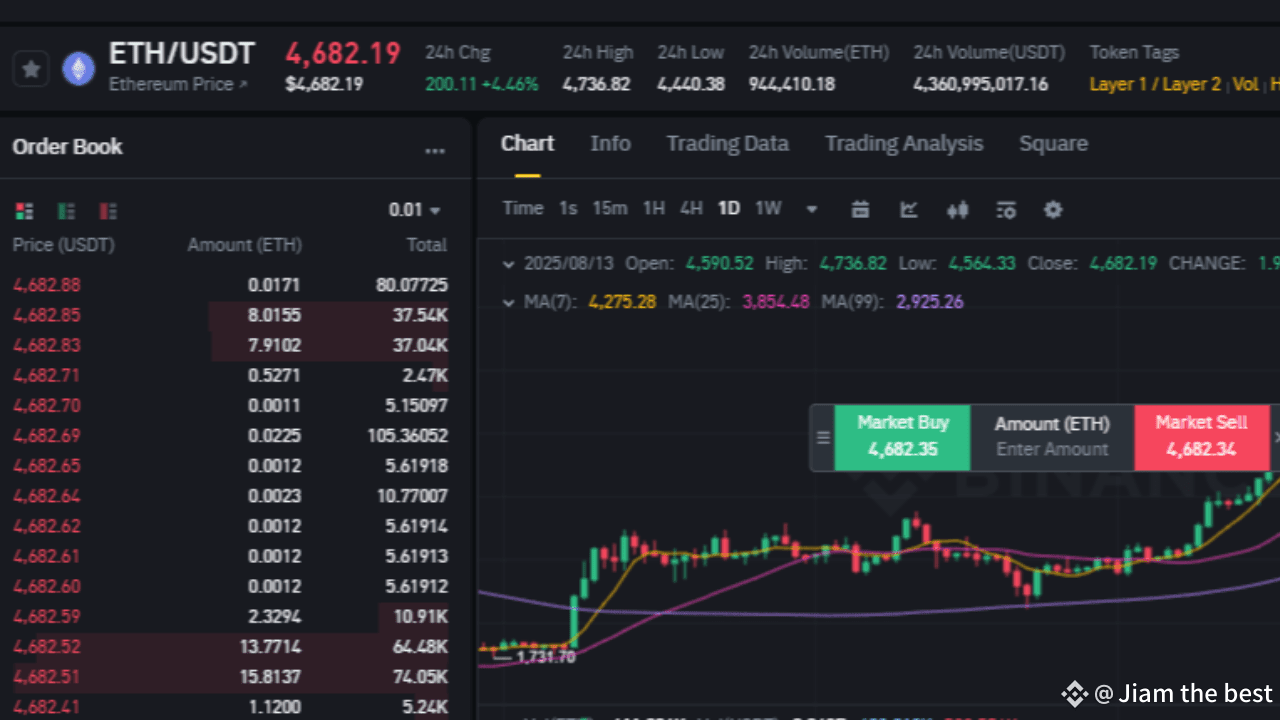The height and width of the screenshot is (720, 1280).
Task: Click the 24h High value 4,736.82
Action: (596, 84)
